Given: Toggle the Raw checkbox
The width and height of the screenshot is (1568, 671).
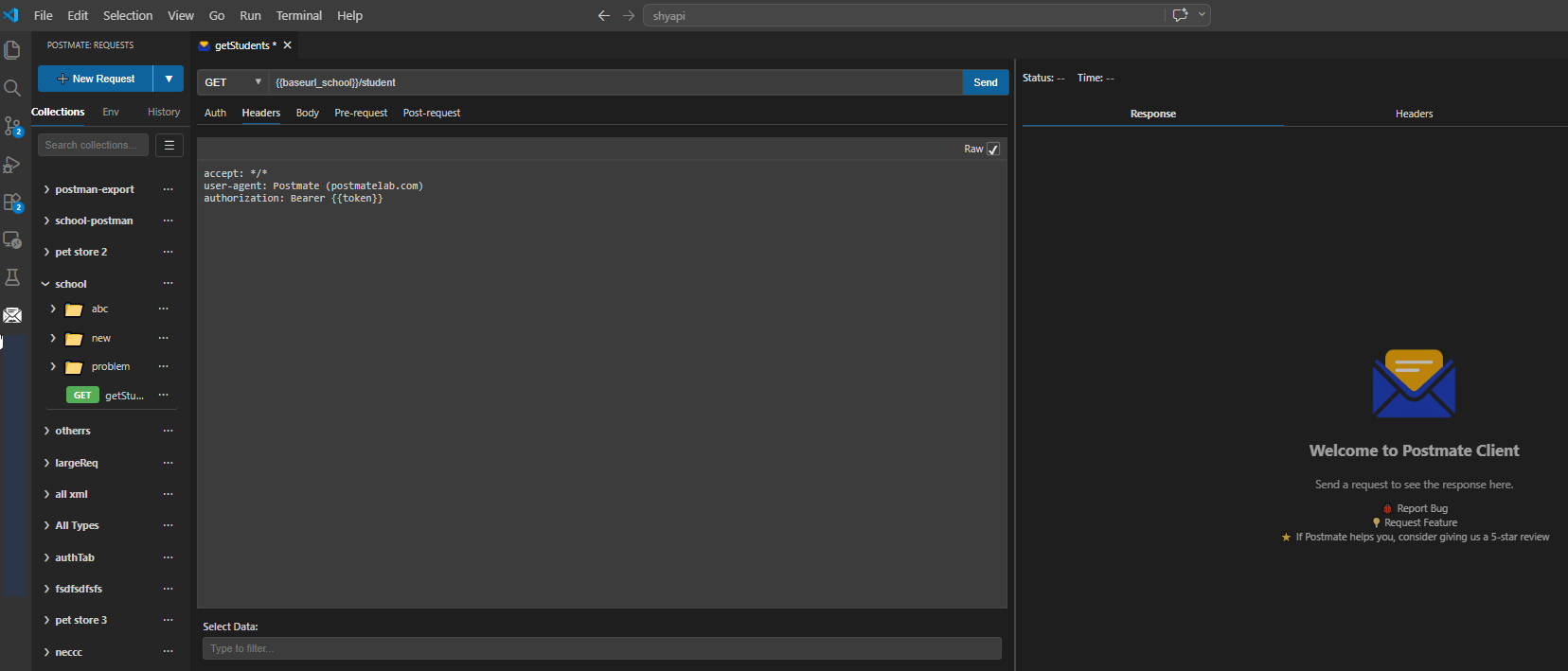Looking at the screenshot, I should pyautogui.click(x=993, y=149).
